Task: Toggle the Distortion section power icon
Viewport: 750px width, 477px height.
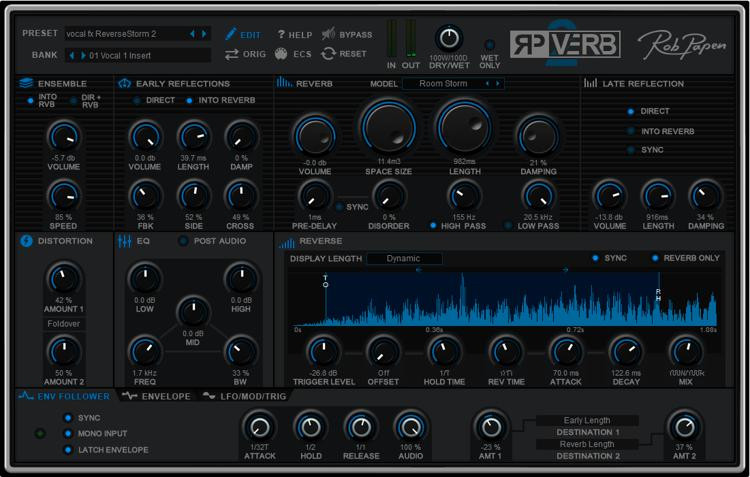Action: pos(26,241)
